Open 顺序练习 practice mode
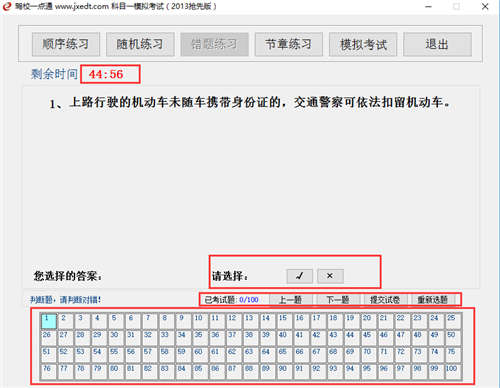Viewport: 500px width, 388px height. tap(66, 44)
